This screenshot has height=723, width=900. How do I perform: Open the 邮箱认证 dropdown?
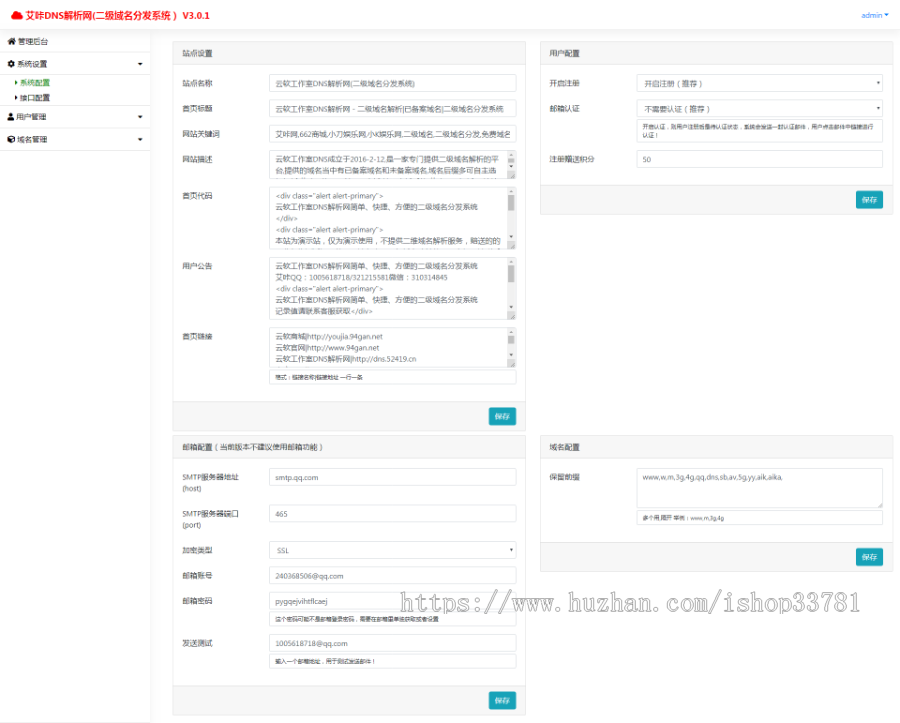click(x=758, y=108)
